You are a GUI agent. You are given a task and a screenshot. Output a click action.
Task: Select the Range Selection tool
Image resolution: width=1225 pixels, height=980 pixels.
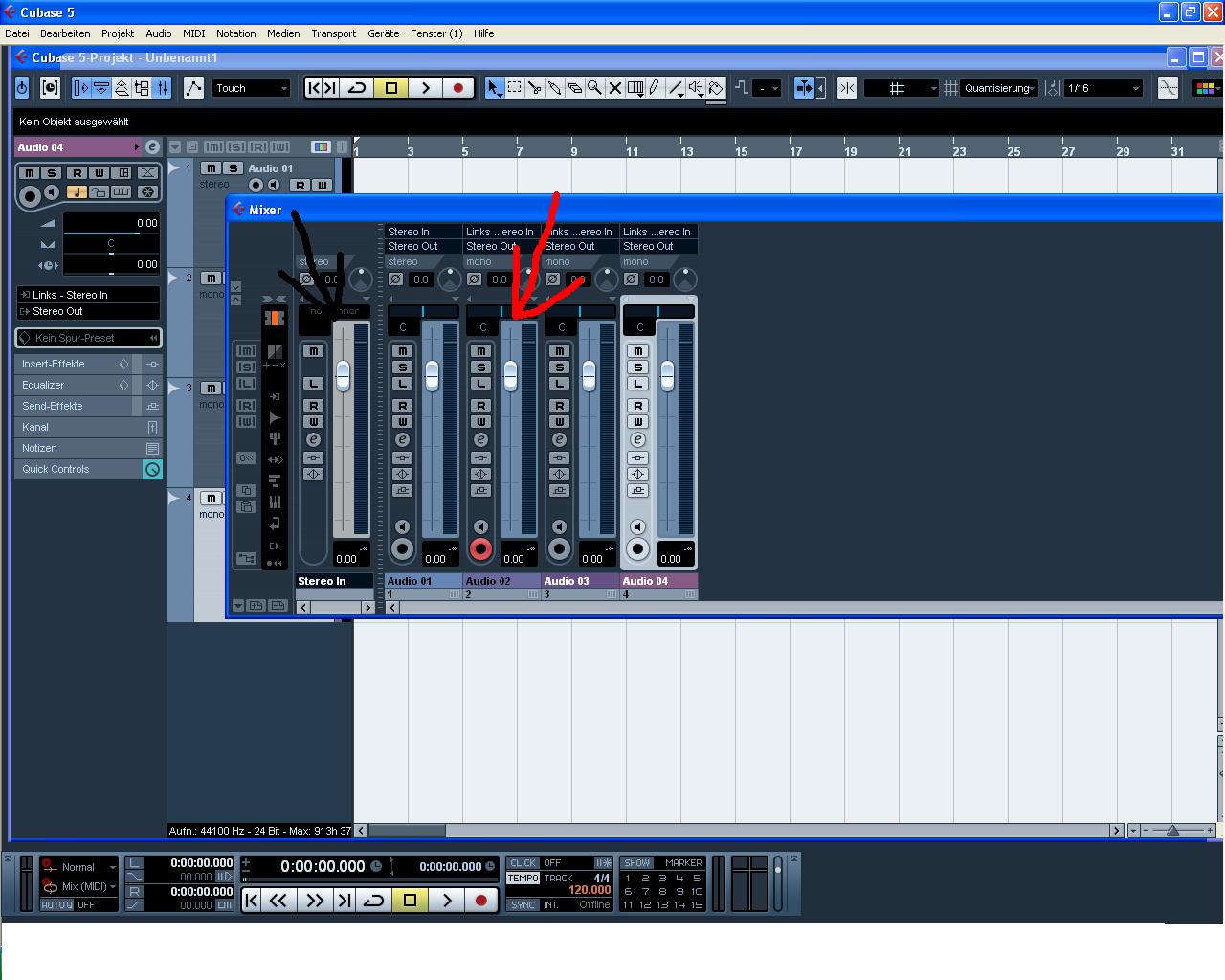(515, 88)
